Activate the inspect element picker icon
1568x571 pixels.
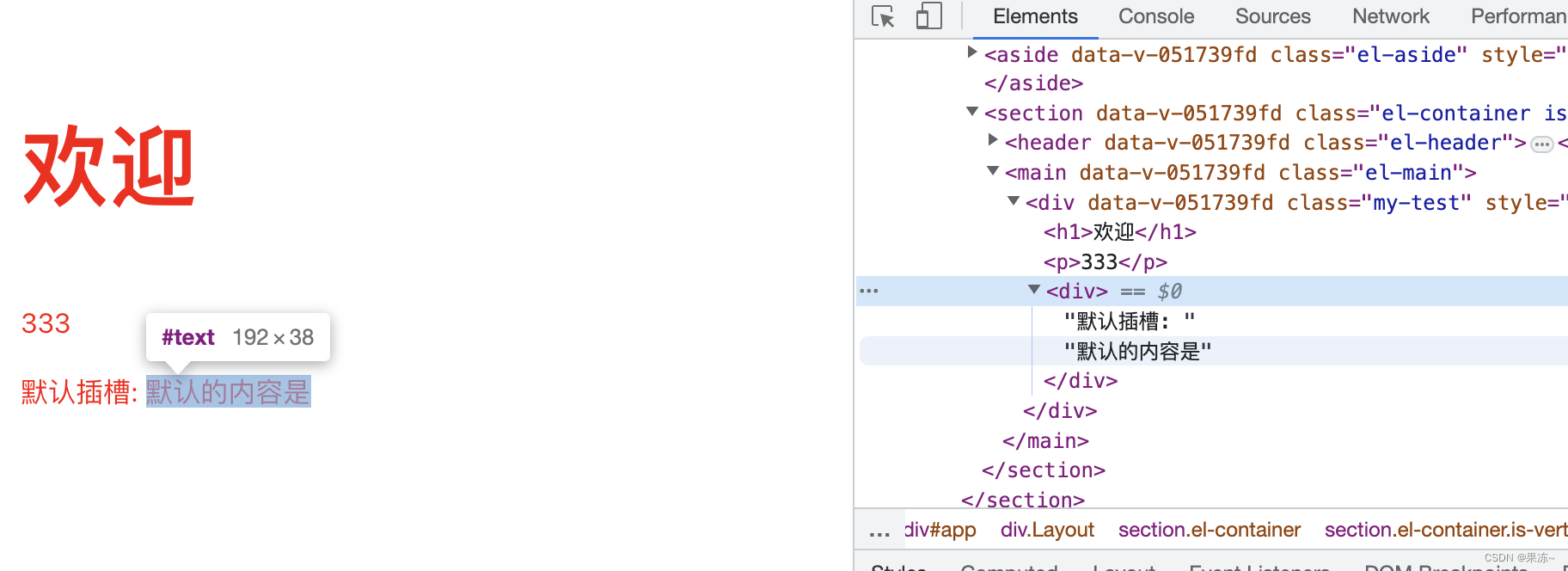(883, 16)
